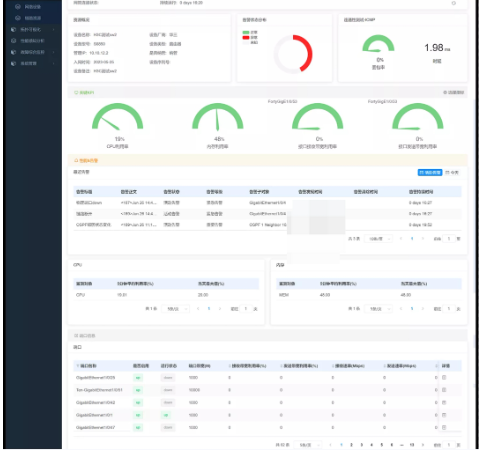Go to page 5 of interface table
Image resolution: width=481 pixels, height=450 pixels.
point(382,445)
